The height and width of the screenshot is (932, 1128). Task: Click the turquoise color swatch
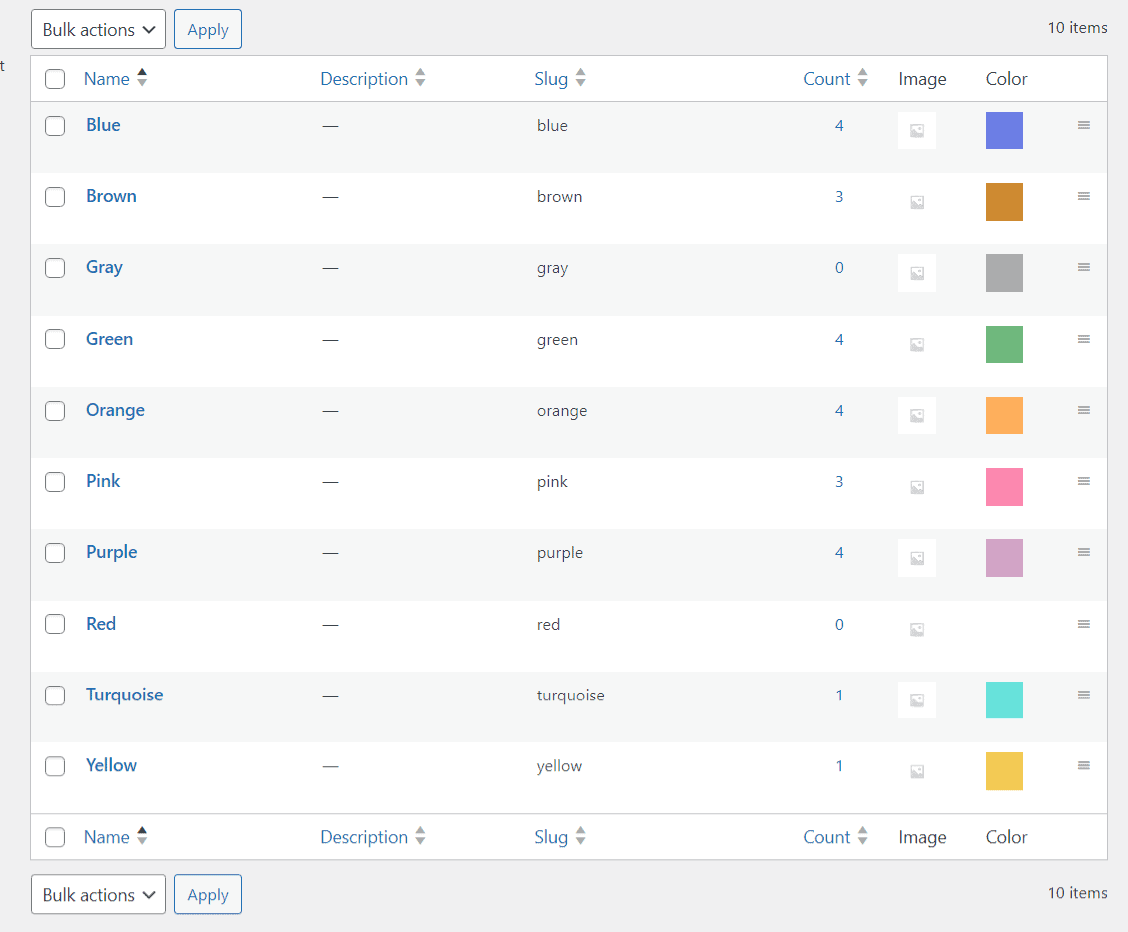1004,700
